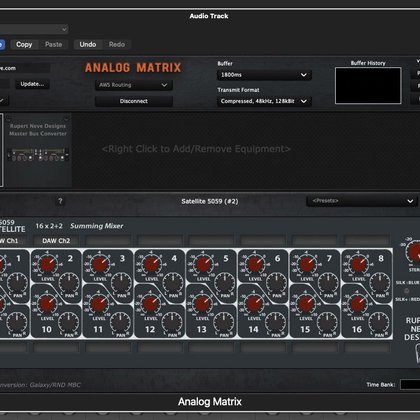Click the empty label field below channel 13
This screenshot has height=420, width=420.
click(211, 348)
